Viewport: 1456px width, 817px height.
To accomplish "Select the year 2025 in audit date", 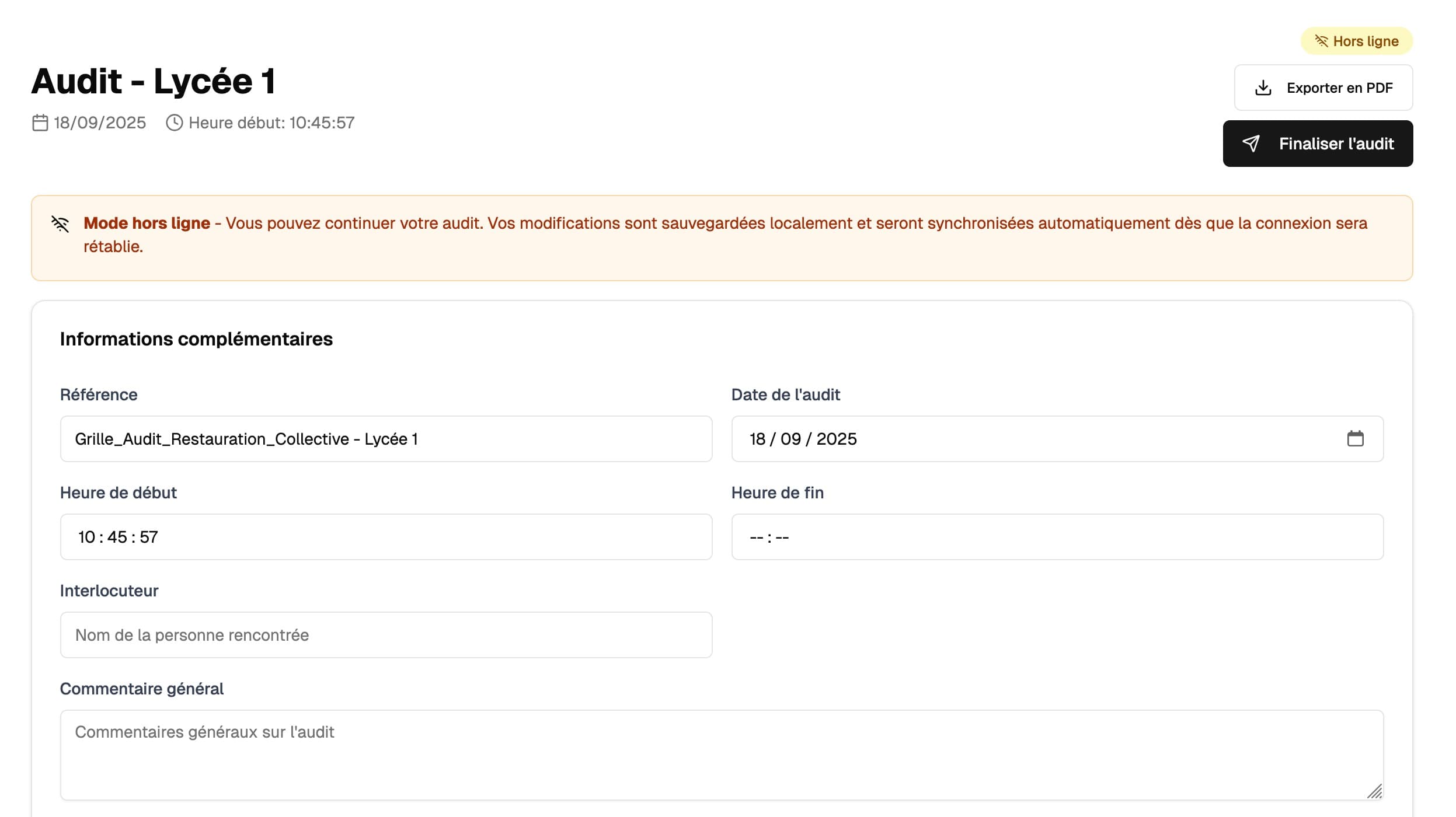I will coord(836,439).
